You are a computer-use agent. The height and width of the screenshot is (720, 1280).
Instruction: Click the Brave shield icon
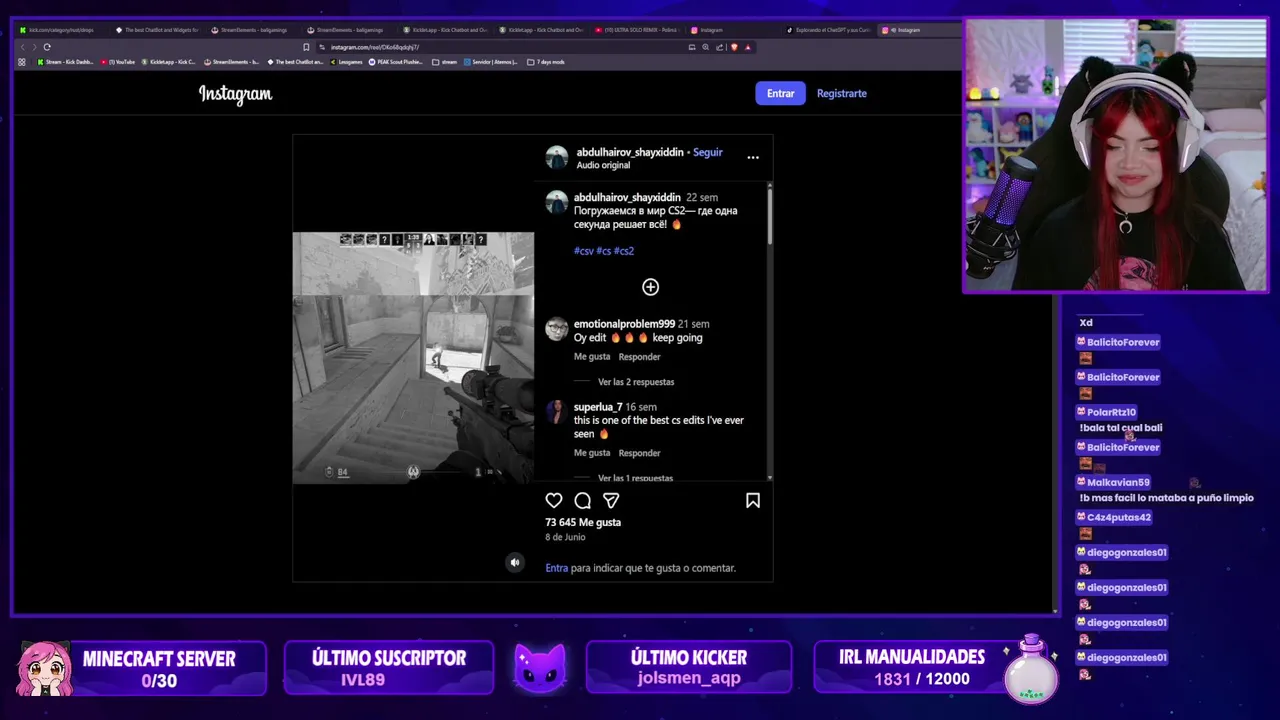tap(734, 47)
